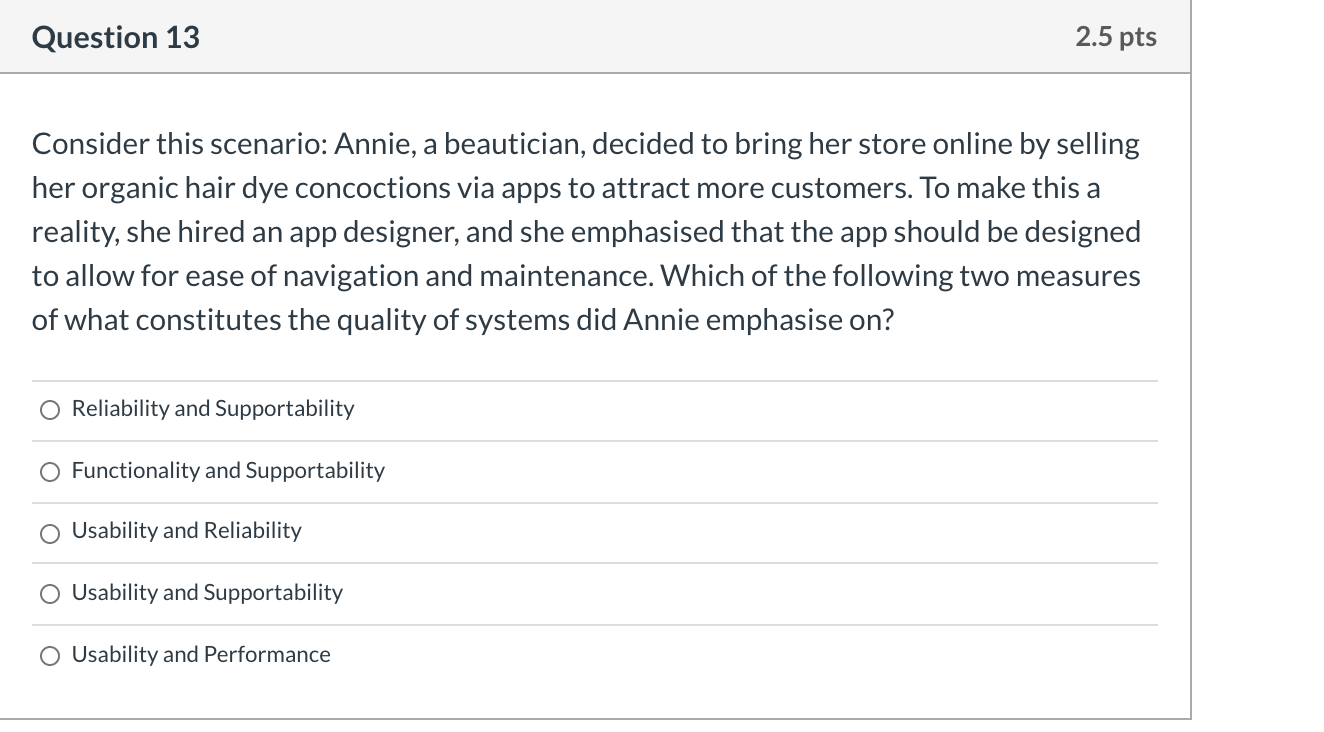Click the 'Usability and Supportability' answer text

pyautogui.click(x=207, y=592)
